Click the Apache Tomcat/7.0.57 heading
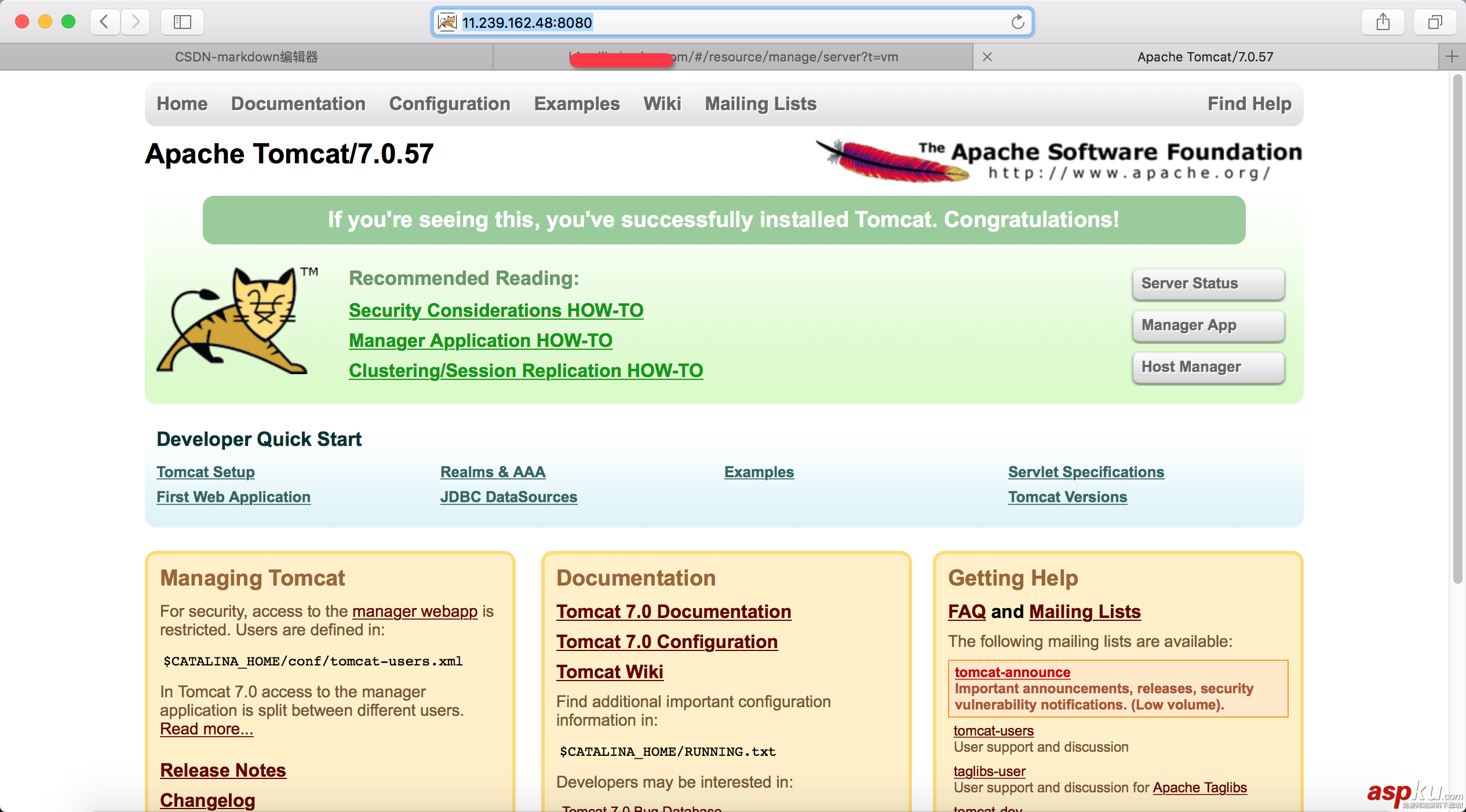Screen dimensions: 1466x812 pyautogui.click(x=289, y=154)
